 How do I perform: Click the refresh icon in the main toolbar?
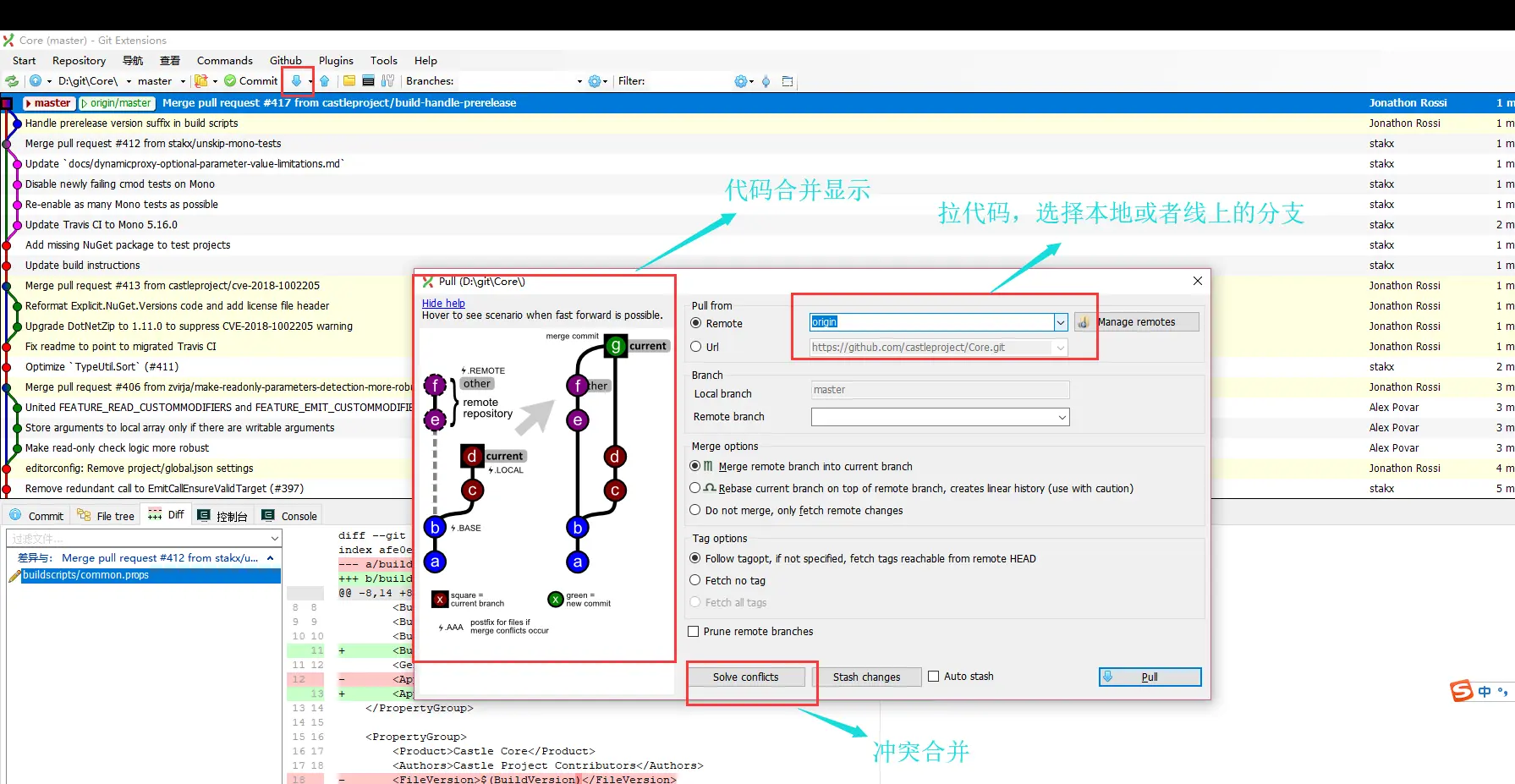(12, 81)
